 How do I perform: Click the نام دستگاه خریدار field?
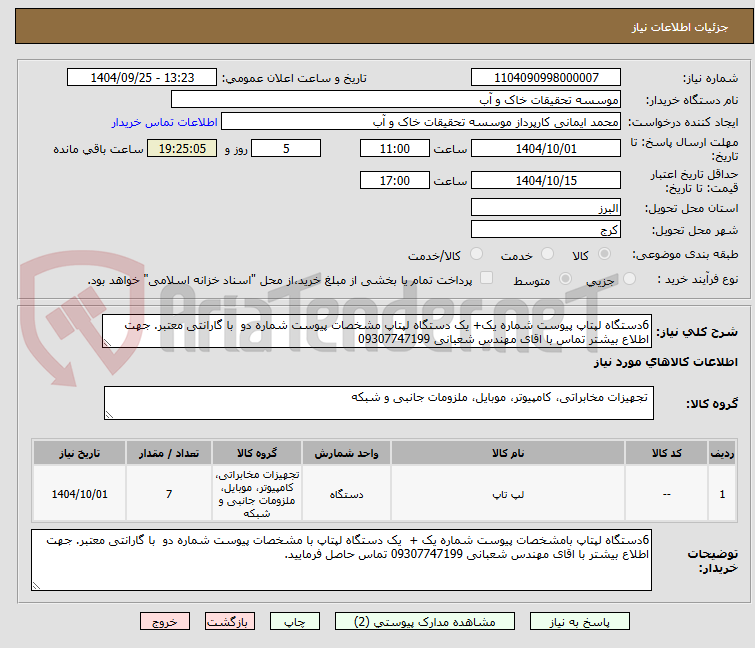396,100
